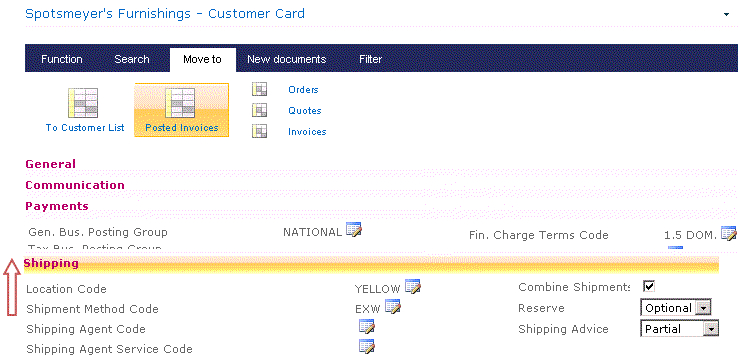Open lookup icon next to 1.5 DOM.

(x=729, y=233)
